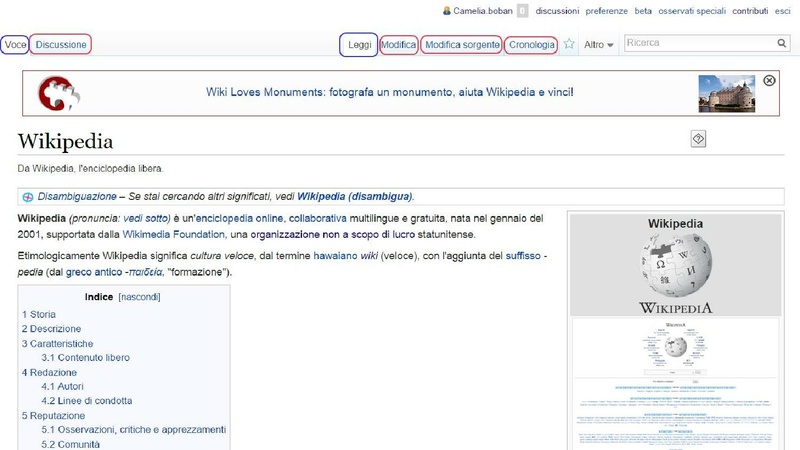The height and width of the screenshot is (450, 800).
Task: Jump to 4.1 Autori
Action: [x=62, y=386]
